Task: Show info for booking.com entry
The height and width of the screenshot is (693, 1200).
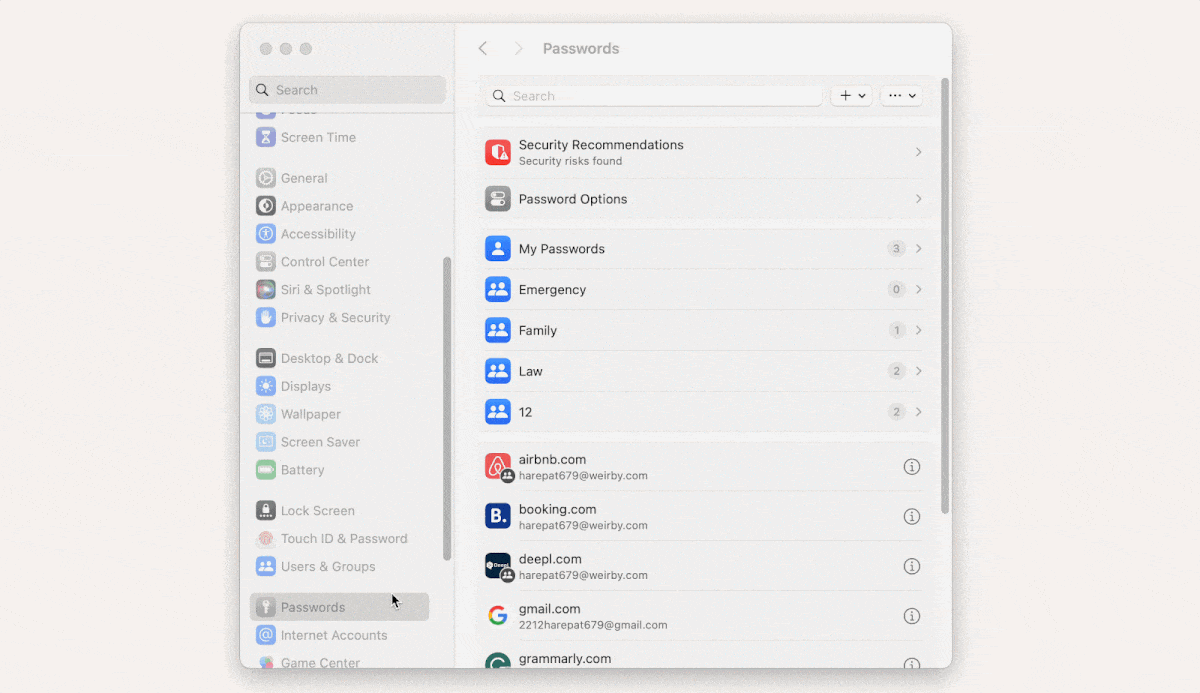Action: 912,517
